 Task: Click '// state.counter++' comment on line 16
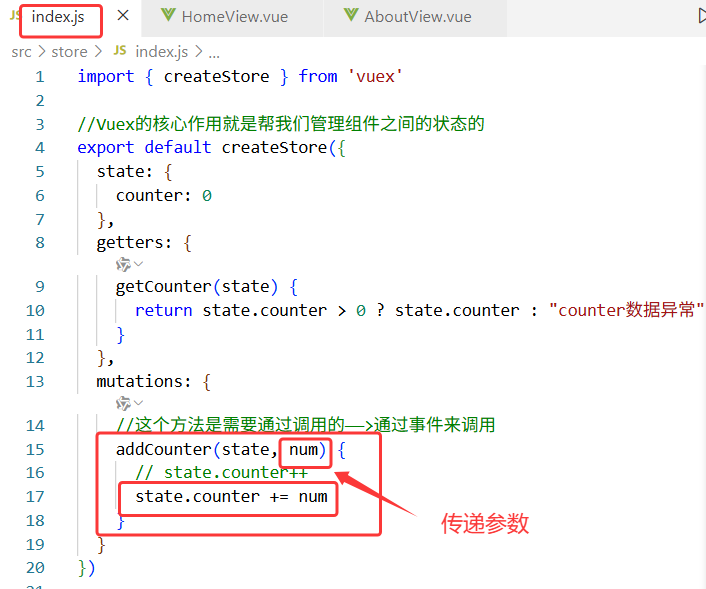click(222, 473)
